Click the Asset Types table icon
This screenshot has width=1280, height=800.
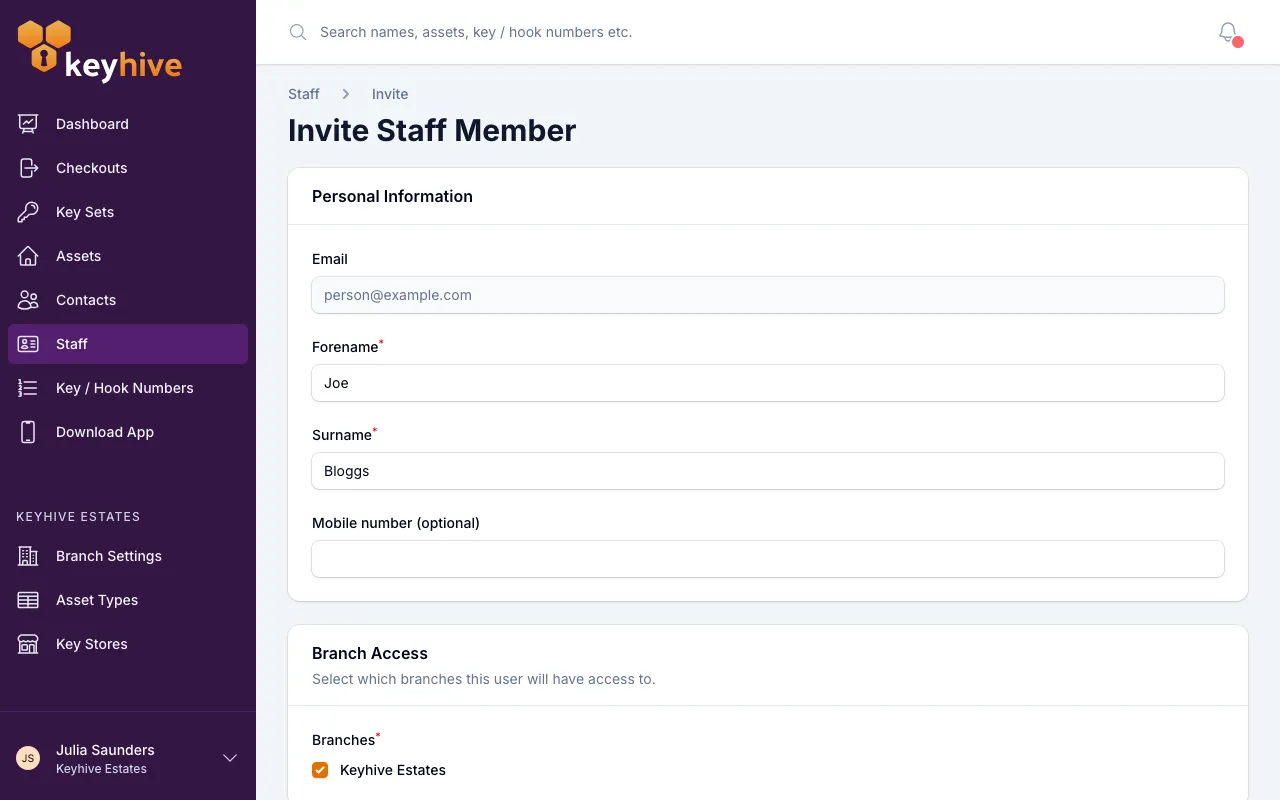(x=28, y=600)
